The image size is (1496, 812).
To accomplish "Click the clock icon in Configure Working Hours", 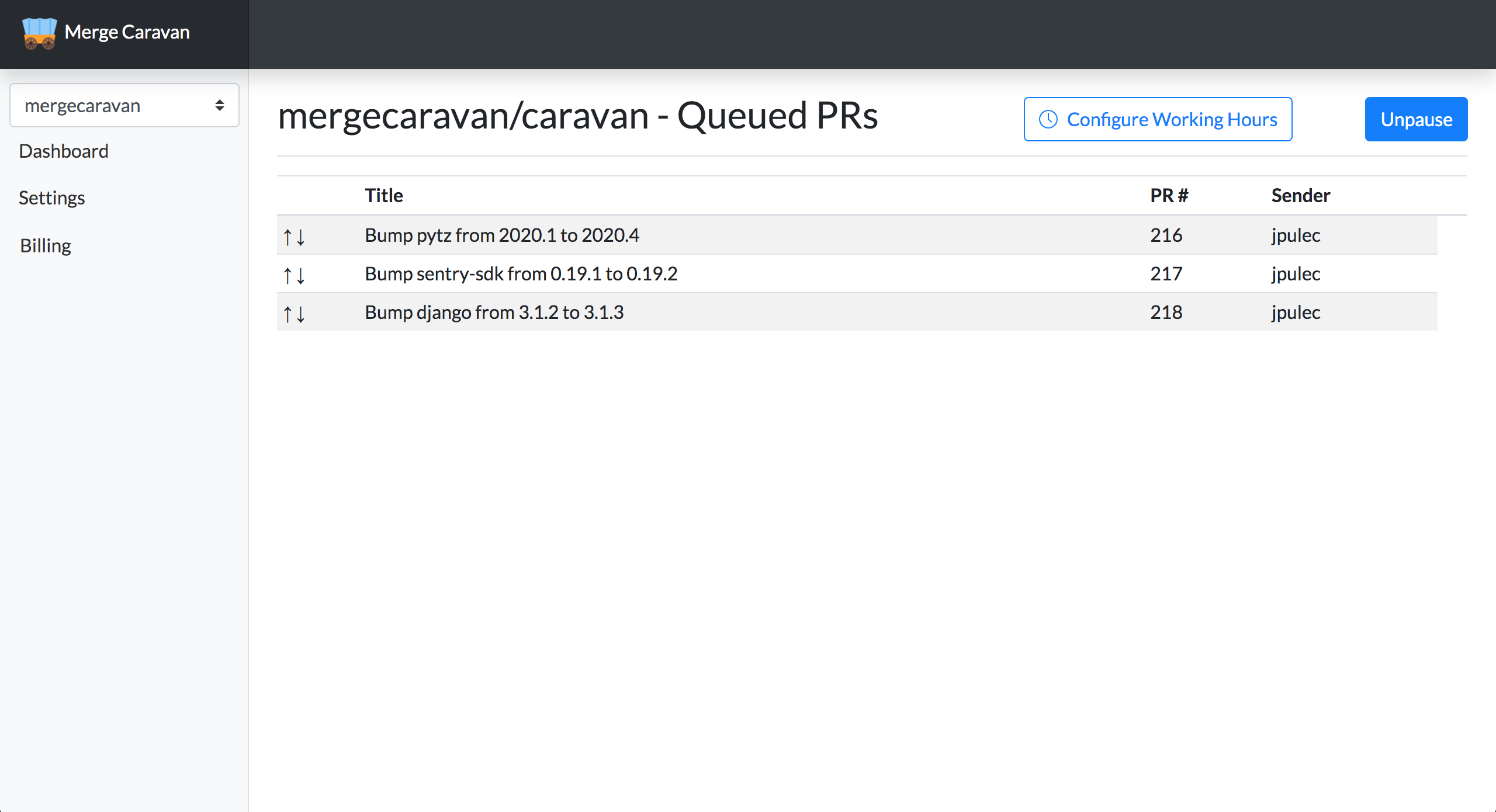I will pyautogui.click(x=1048, y=119).
